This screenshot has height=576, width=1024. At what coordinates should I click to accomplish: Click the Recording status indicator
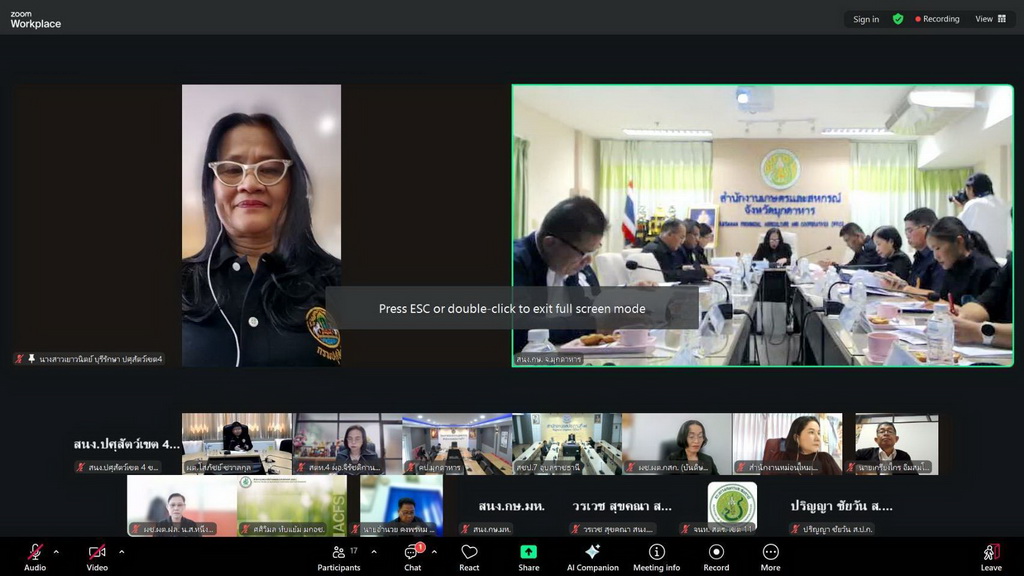tap(937, 19)
